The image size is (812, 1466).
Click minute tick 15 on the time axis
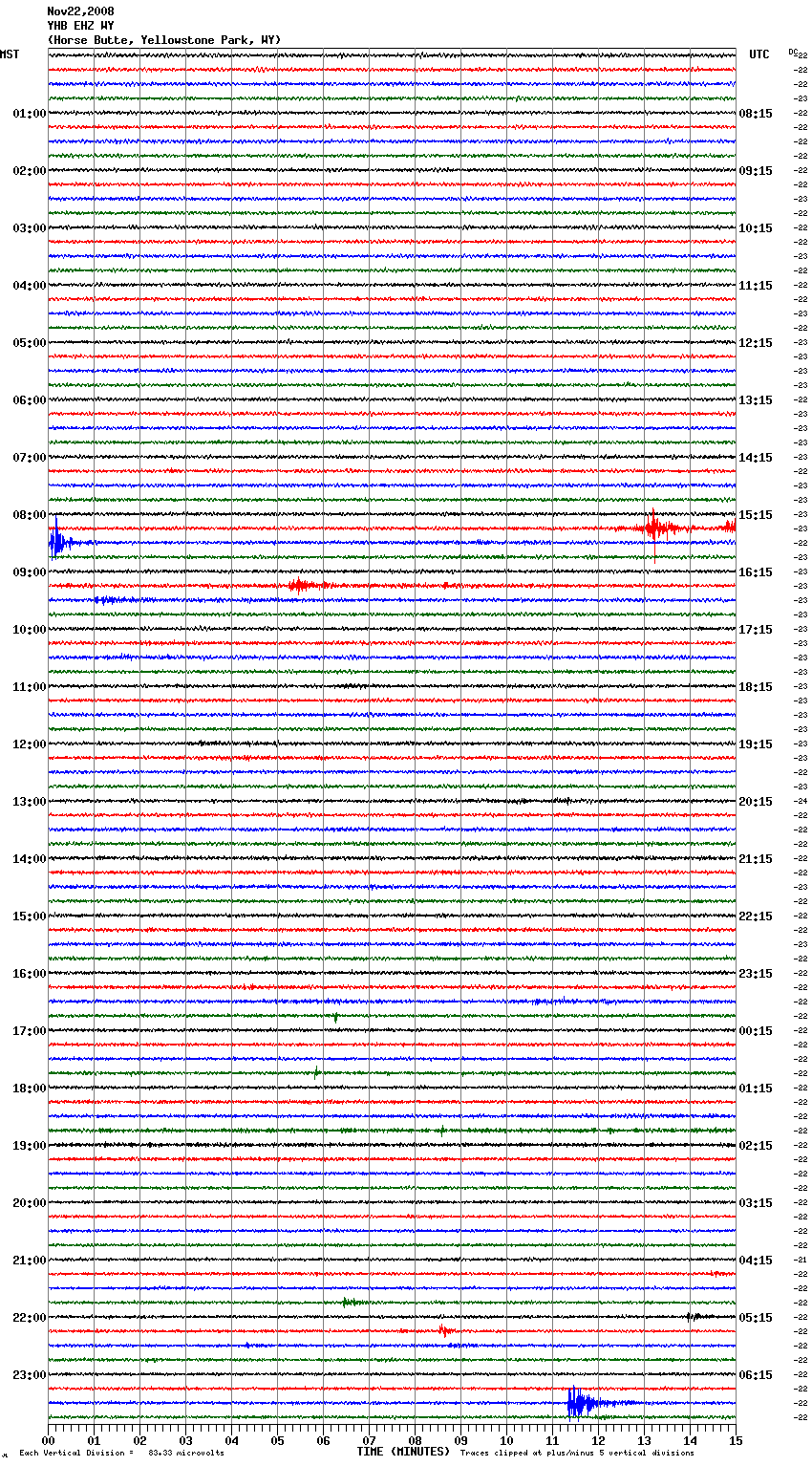point(736,1440)
